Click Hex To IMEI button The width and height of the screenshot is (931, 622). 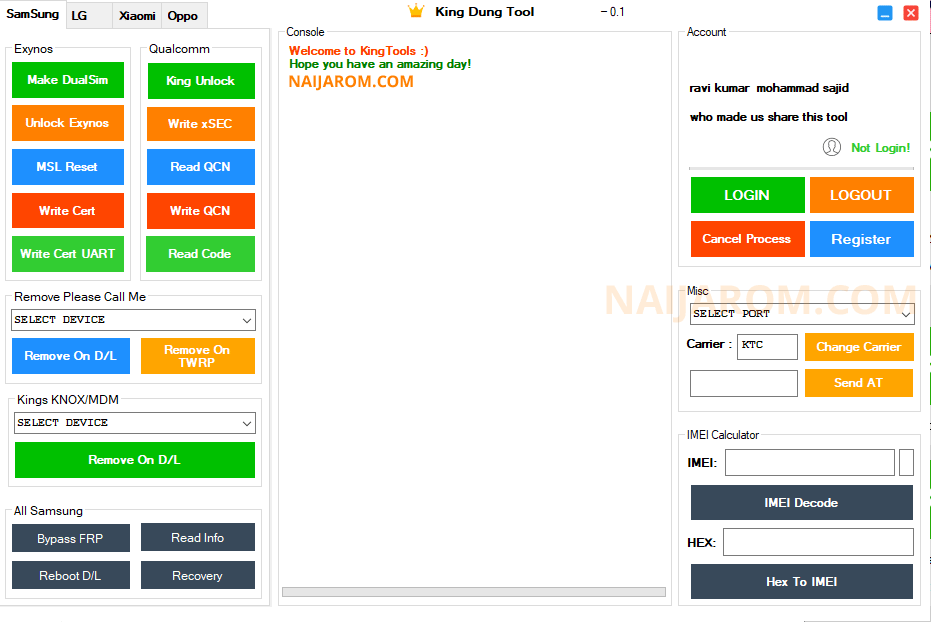802,582
